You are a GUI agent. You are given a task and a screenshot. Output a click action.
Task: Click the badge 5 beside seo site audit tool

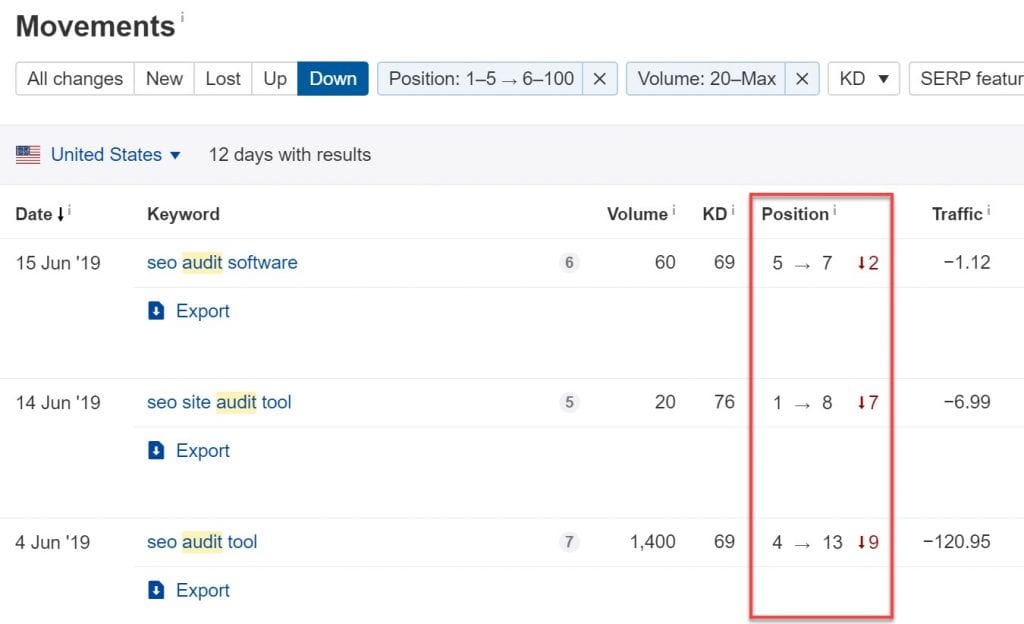click(569, 402)
